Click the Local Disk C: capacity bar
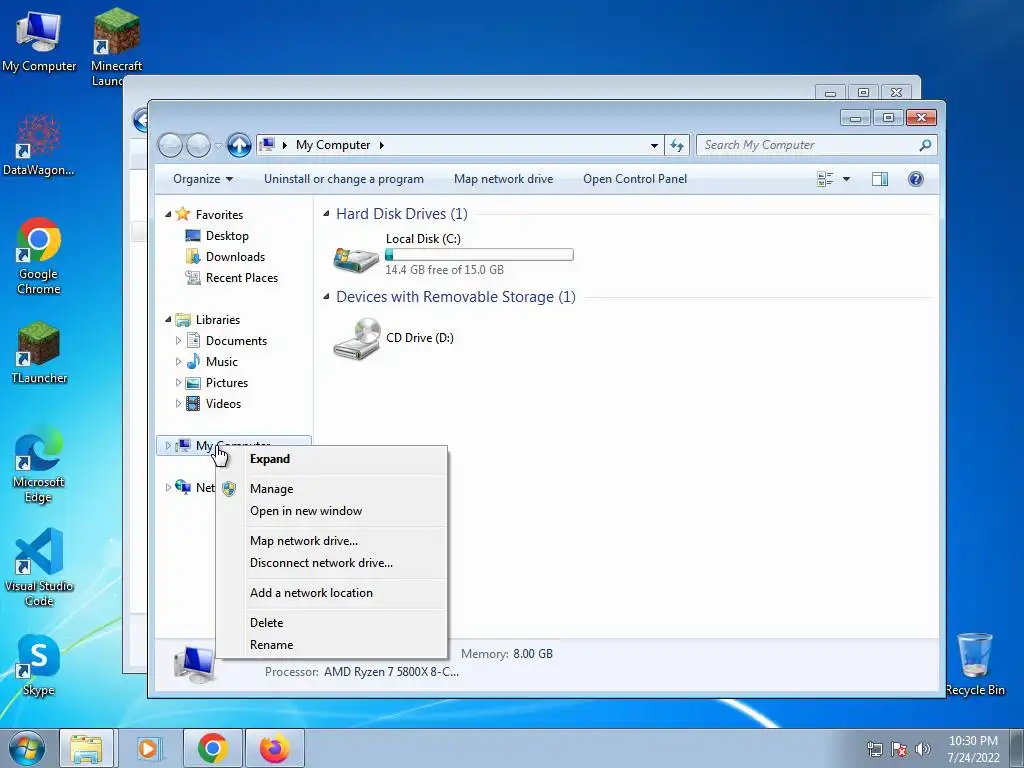 pos(479,255)
